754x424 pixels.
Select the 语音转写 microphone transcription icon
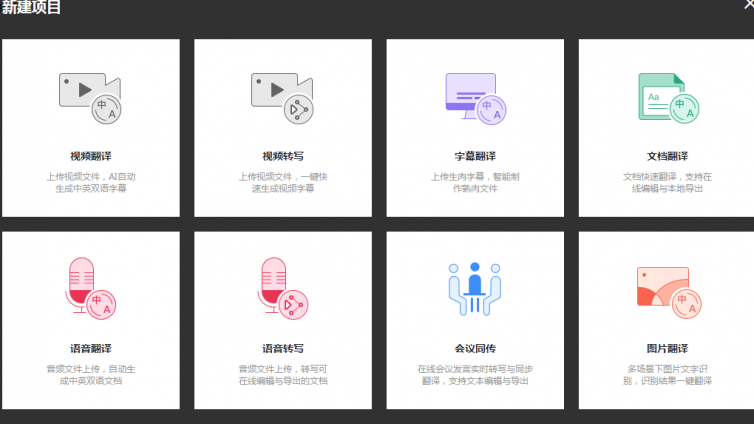pyautogui.click(x=283, y=288)
